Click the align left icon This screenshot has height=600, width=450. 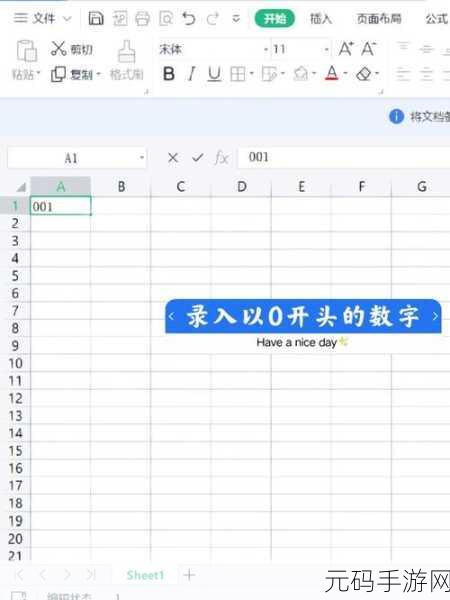(x=403, y=74)
